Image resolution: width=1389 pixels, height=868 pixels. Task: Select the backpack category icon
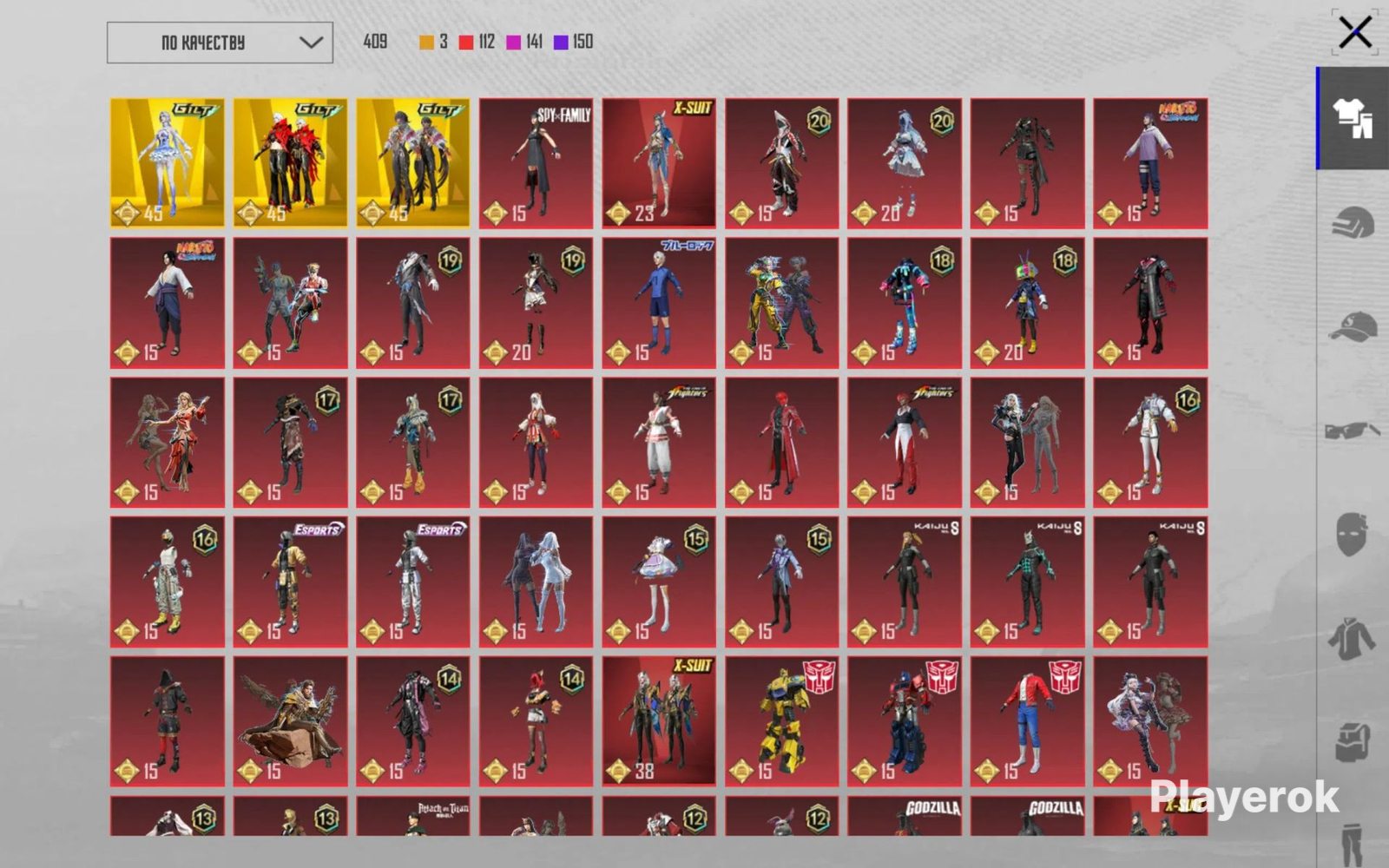pyautogui.click(x=1353, y=743)
